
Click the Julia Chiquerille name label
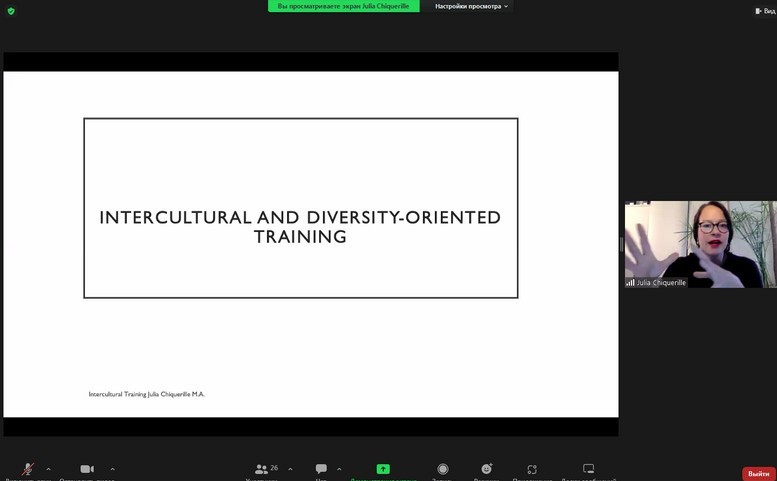coord(661,283)
